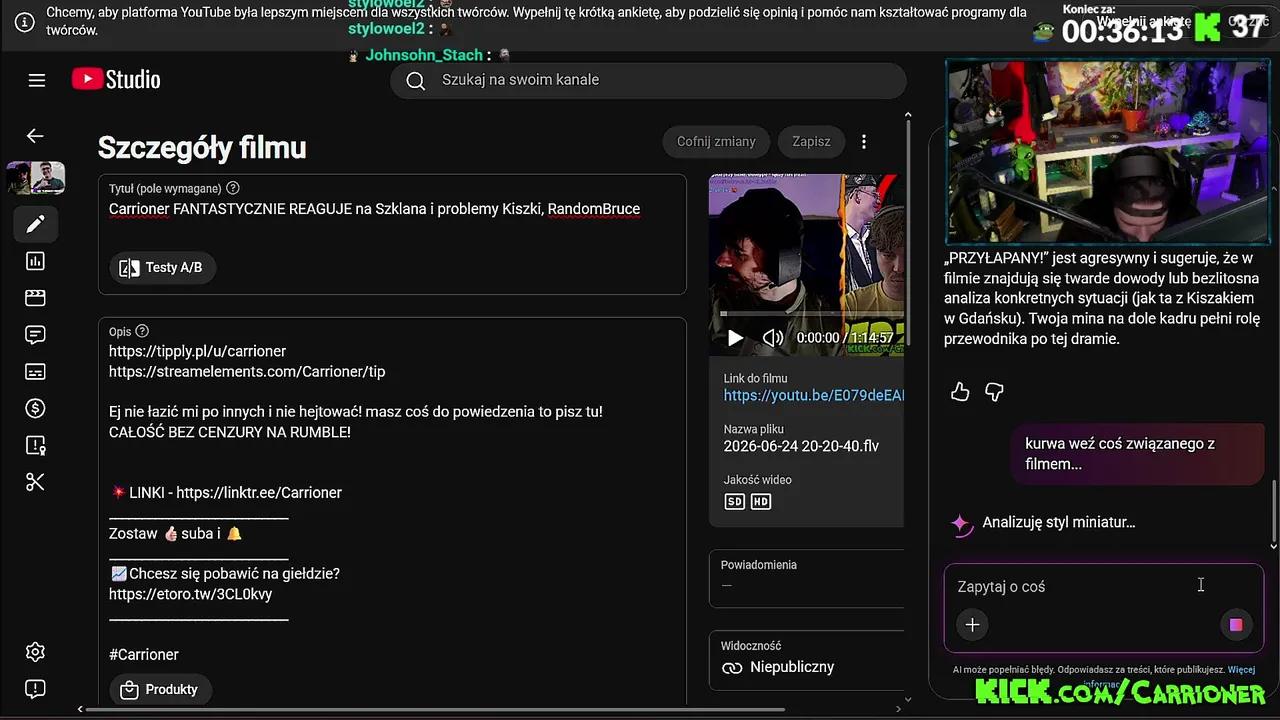Screen dimensions: 1280x720
Task: Click the thumbs up on AI reply
Action: tap(960, 392)
